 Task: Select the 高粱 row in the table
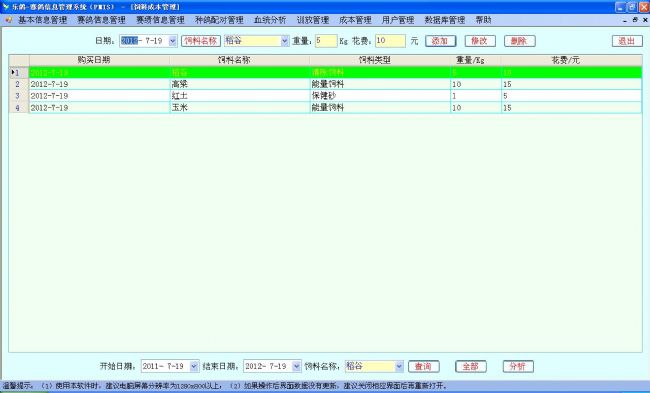[325, 84]
